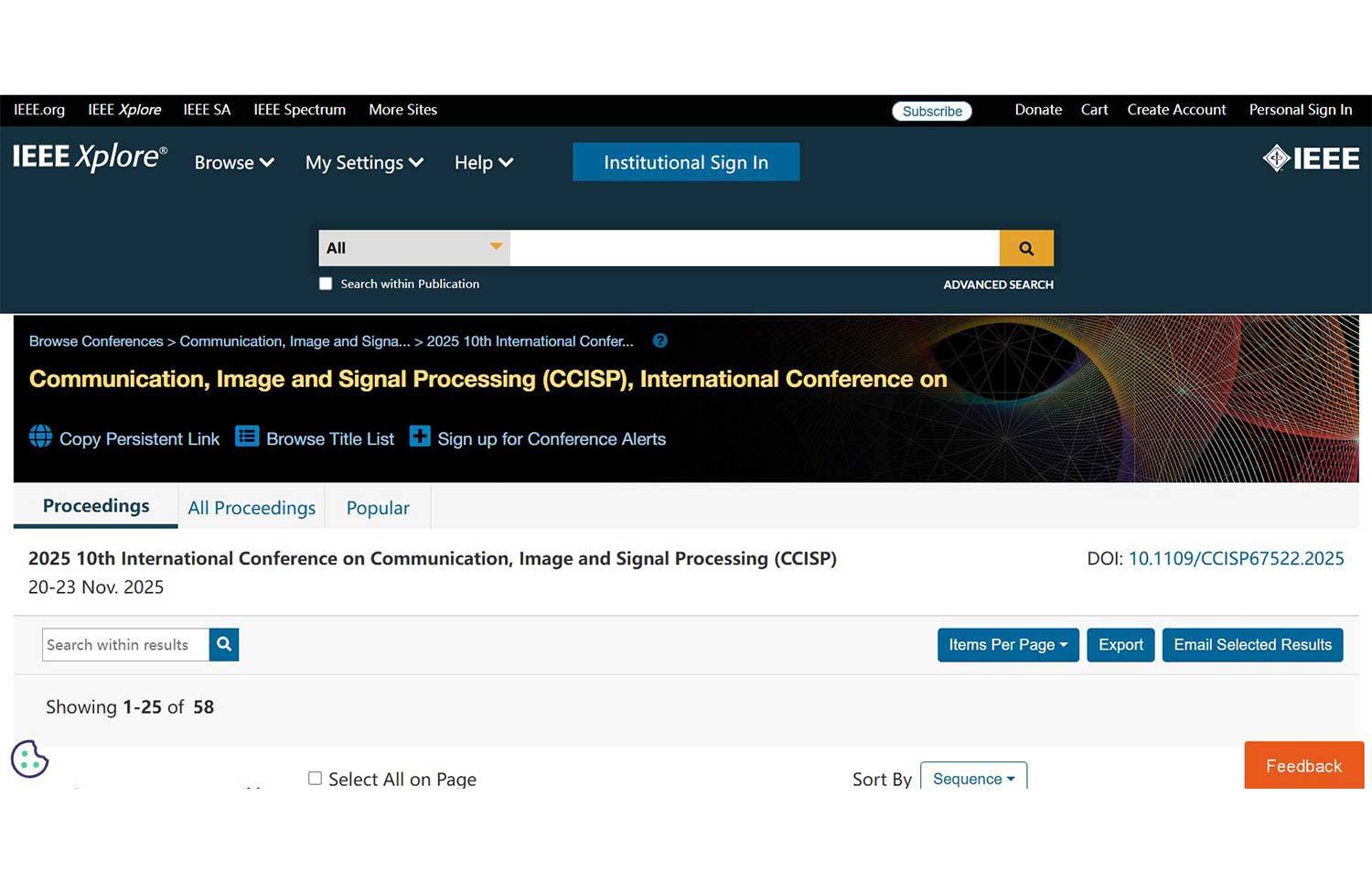This screenshot has height=883, width=1372.
Task: Click the blue search within results icon
Action: tap(224, 644)
